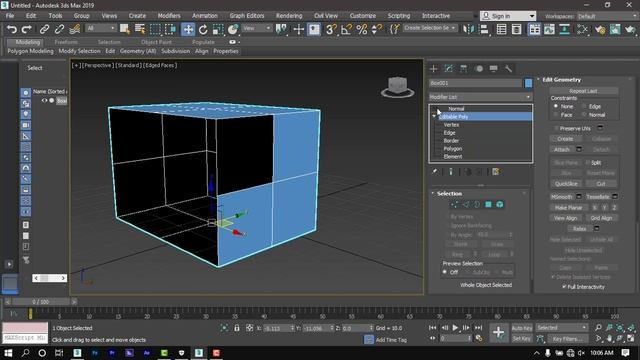Select Polygon sub-object mode icon in Selection

pyautogui.click(x=488, y=204)
